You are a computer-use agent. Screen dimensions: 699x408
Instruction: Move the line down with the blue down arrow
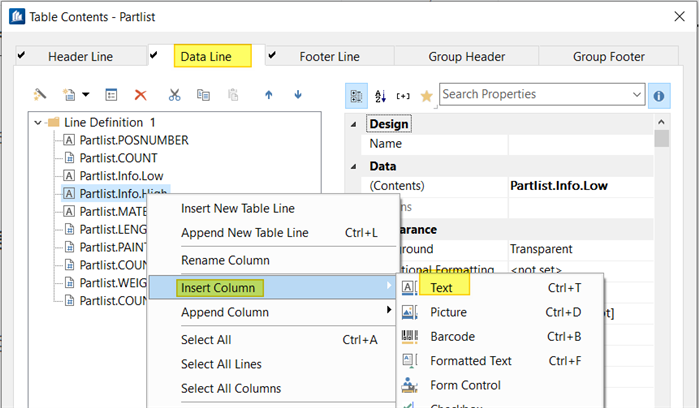click(x=298, y=95)
